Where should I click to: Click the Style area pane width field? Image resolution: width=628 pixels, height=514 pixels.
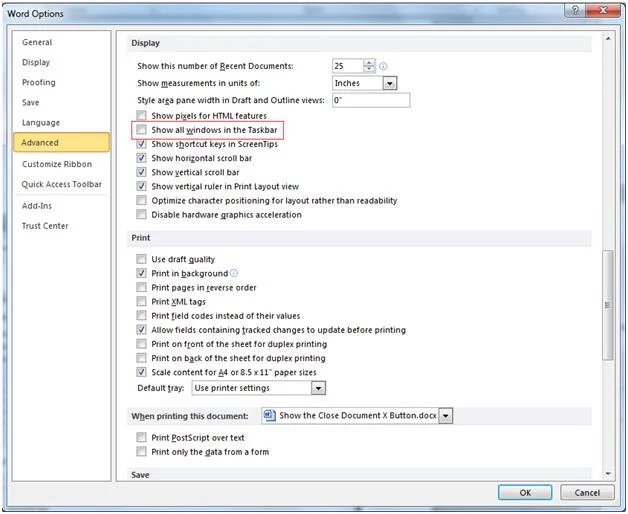tap(371, 100)
